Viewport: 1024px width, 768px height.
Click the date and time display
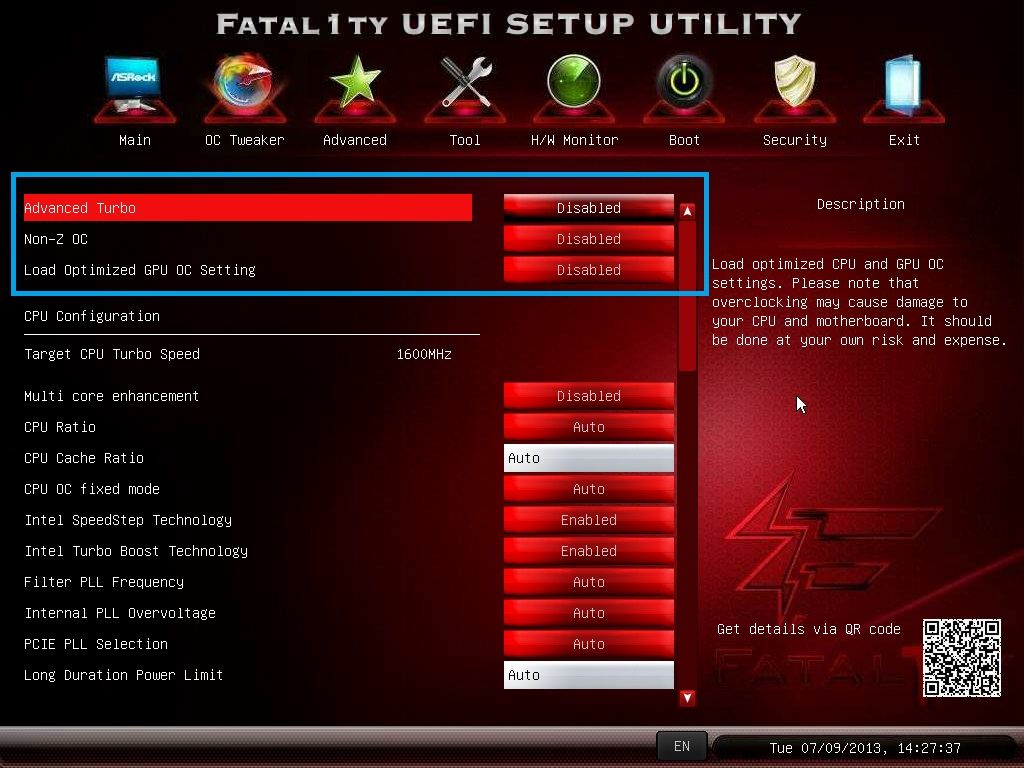(865, 748)
